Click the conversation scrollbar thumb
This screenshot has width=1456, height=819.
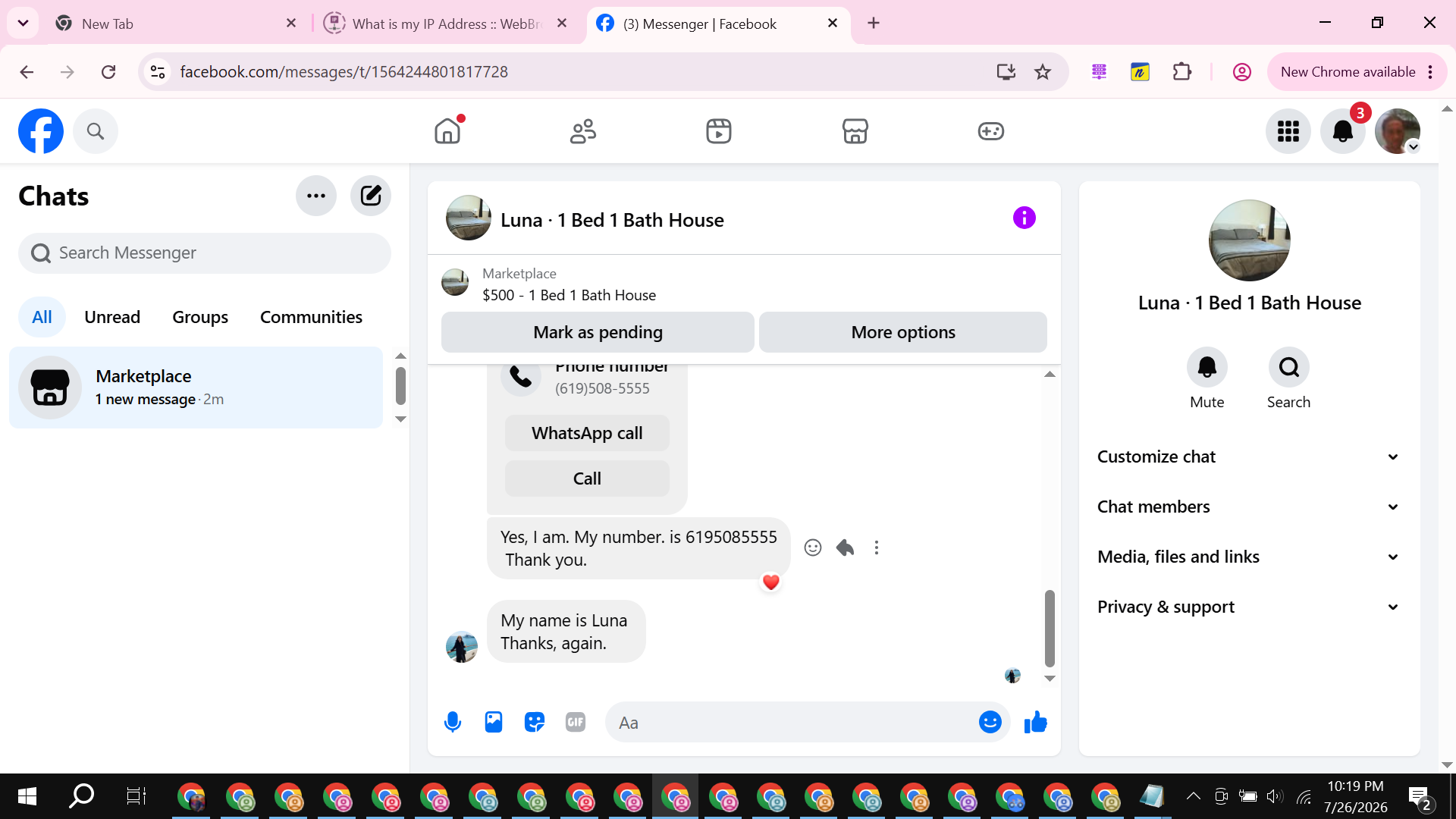(x=1050, y=629)
